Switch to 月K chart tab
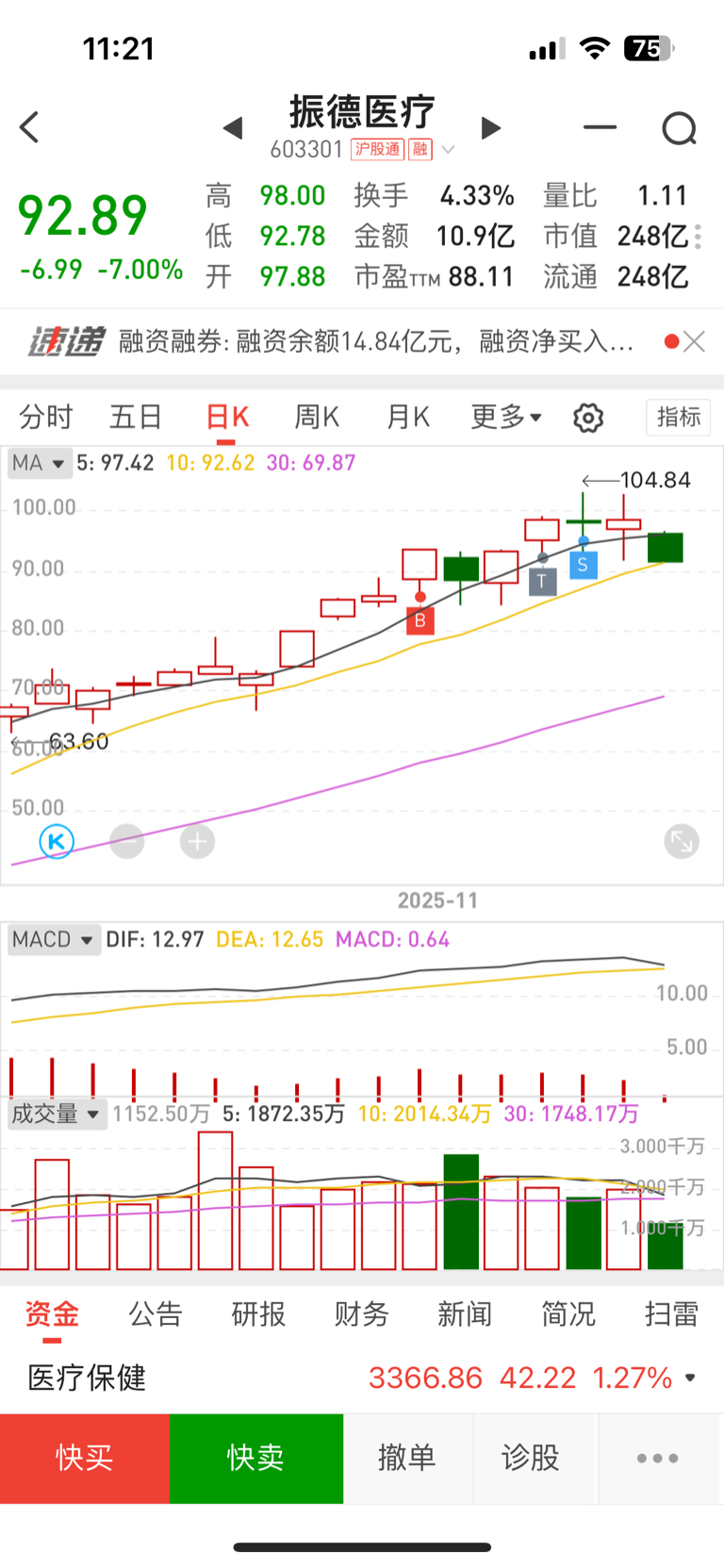Screen dimensions: 724x1568 click(x=408, y=417)
